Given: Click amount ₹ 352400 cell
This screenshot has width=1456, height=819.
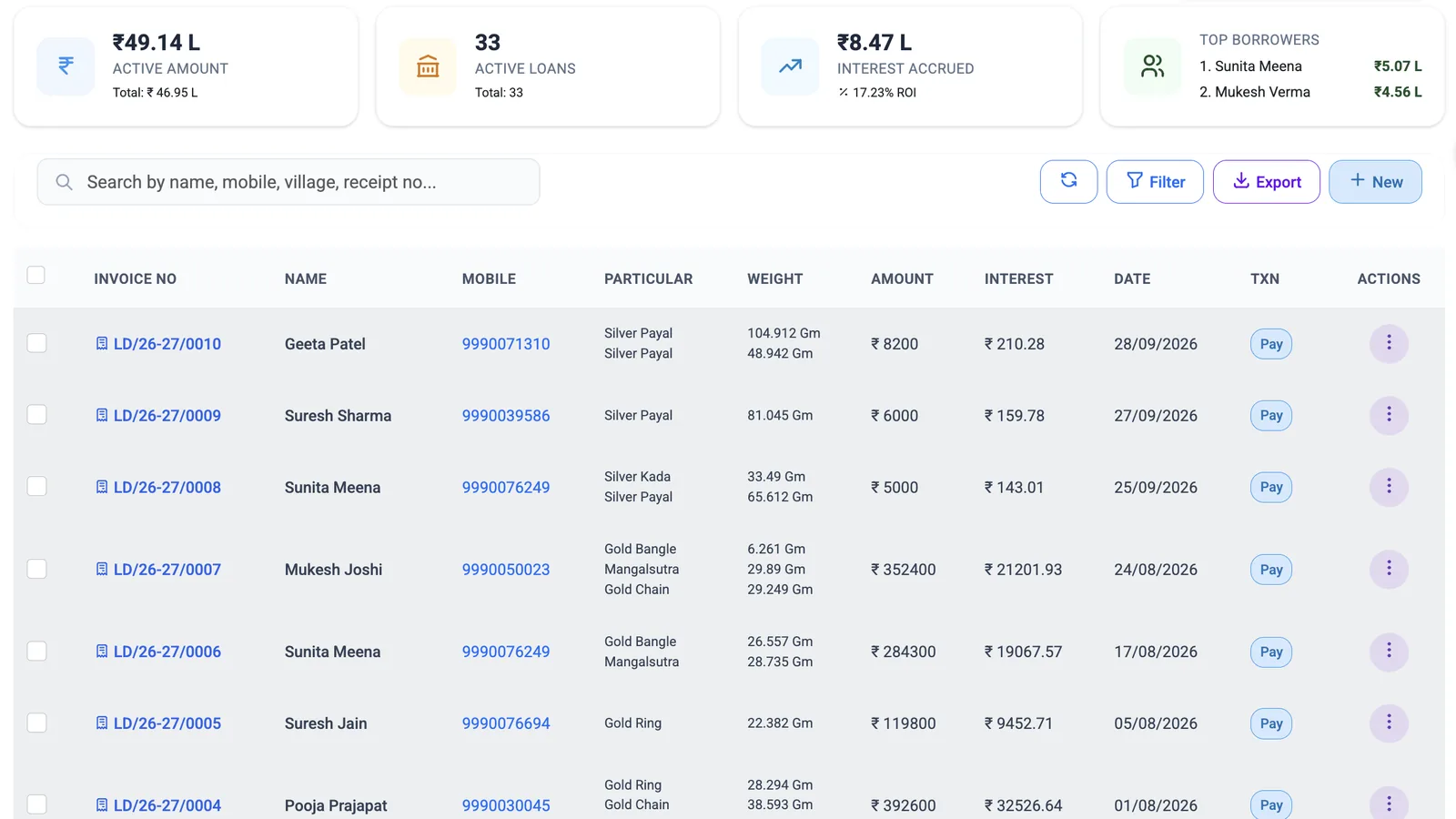Looking at the screenshot, I should tap(903, 570).
